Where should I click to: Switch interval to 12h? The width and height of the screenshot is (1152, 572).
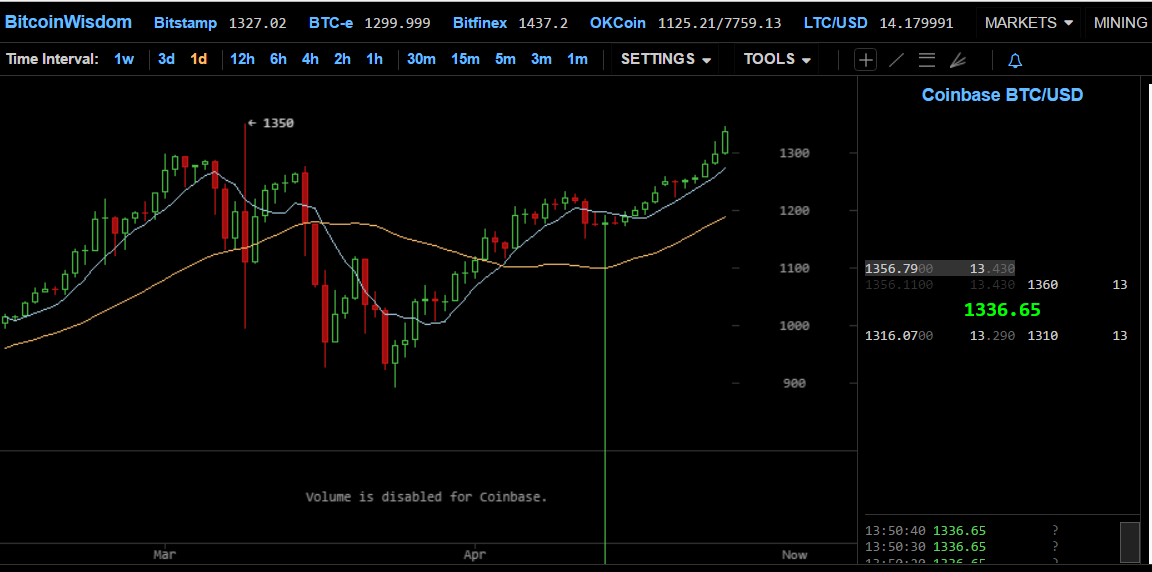pyautogui.click(x=242, y=59)
